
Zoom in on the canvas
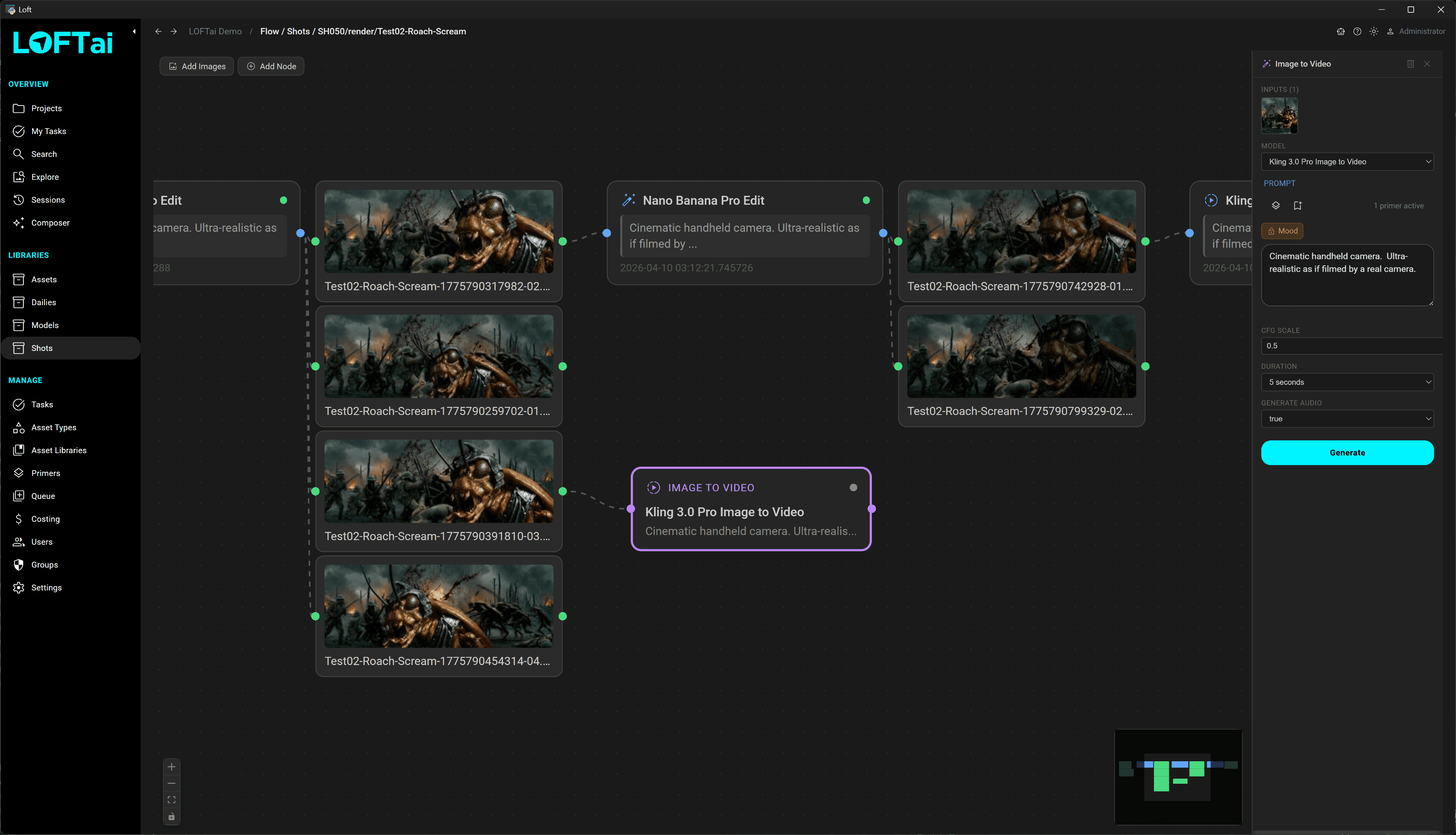point(171,767)
